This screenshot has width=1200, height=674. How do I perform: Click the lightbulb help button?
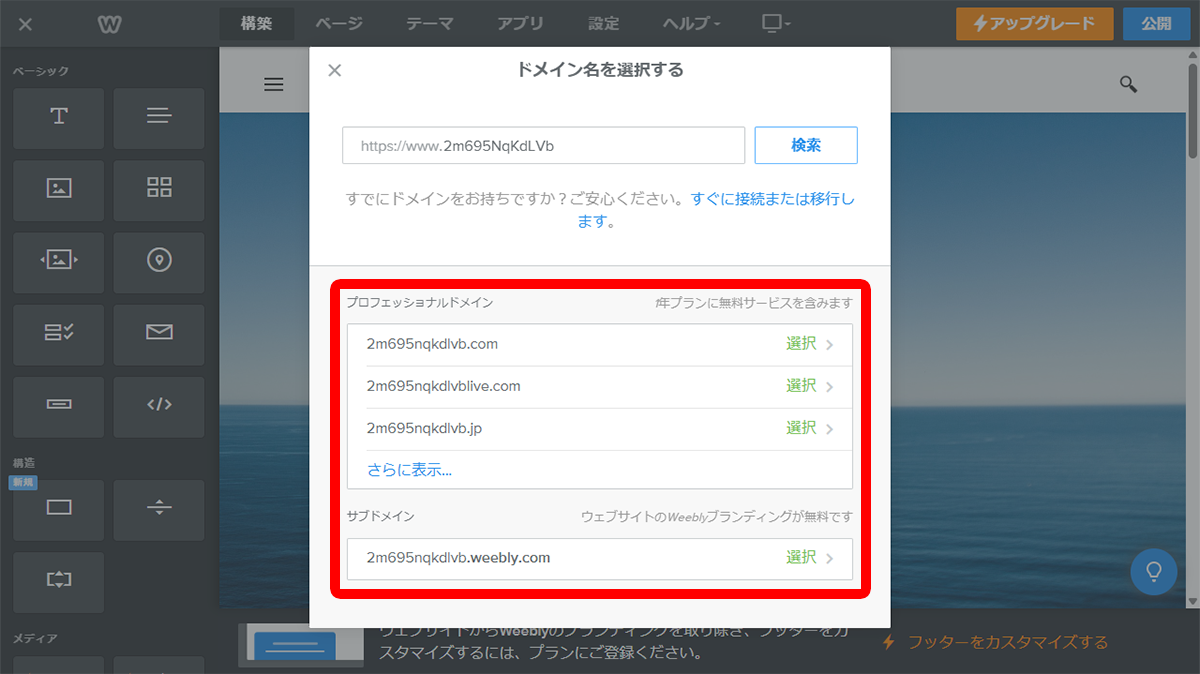(x=1153, y=572)
